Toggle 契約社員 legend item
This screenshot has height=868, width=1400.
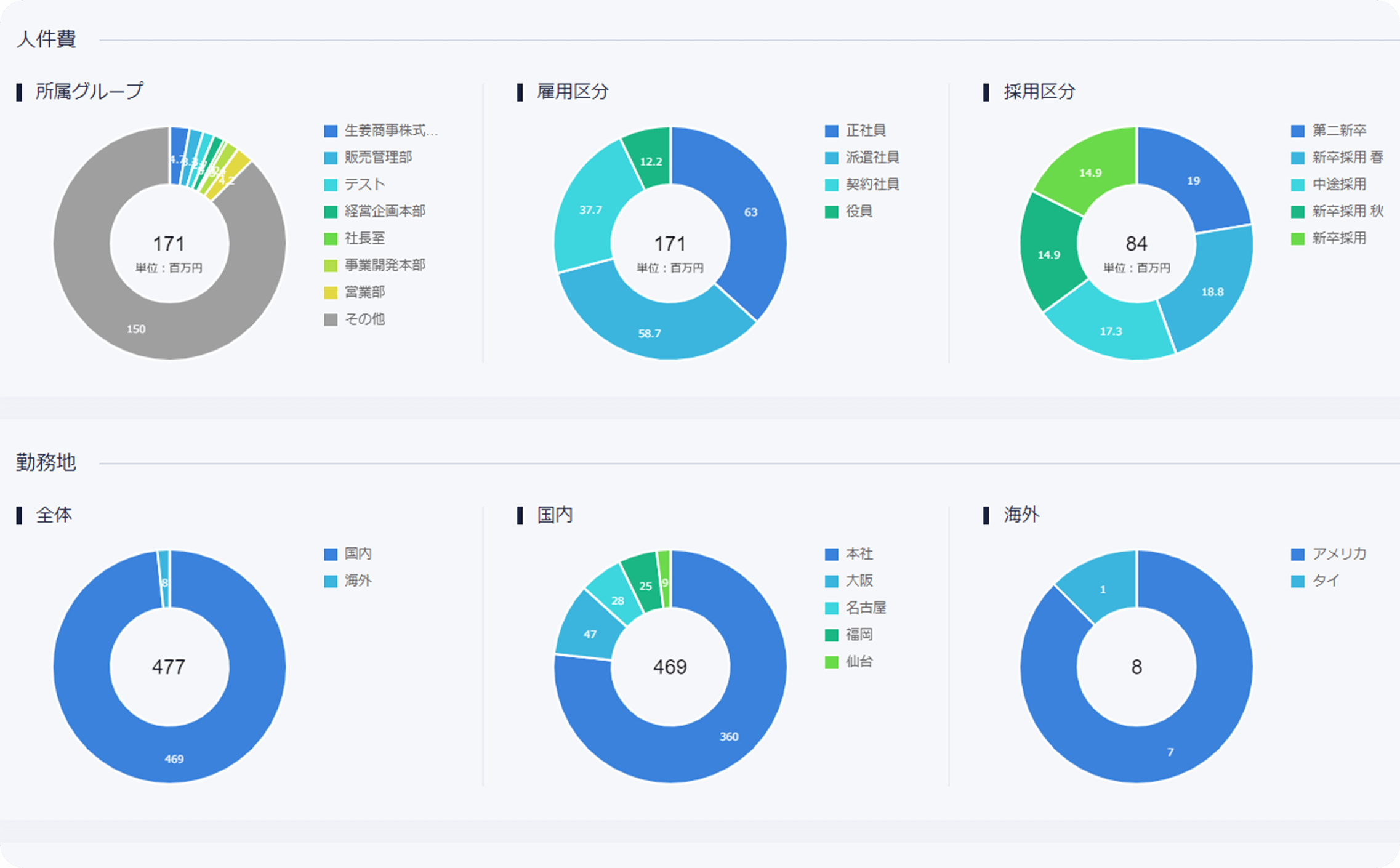(x=872, y=185)
